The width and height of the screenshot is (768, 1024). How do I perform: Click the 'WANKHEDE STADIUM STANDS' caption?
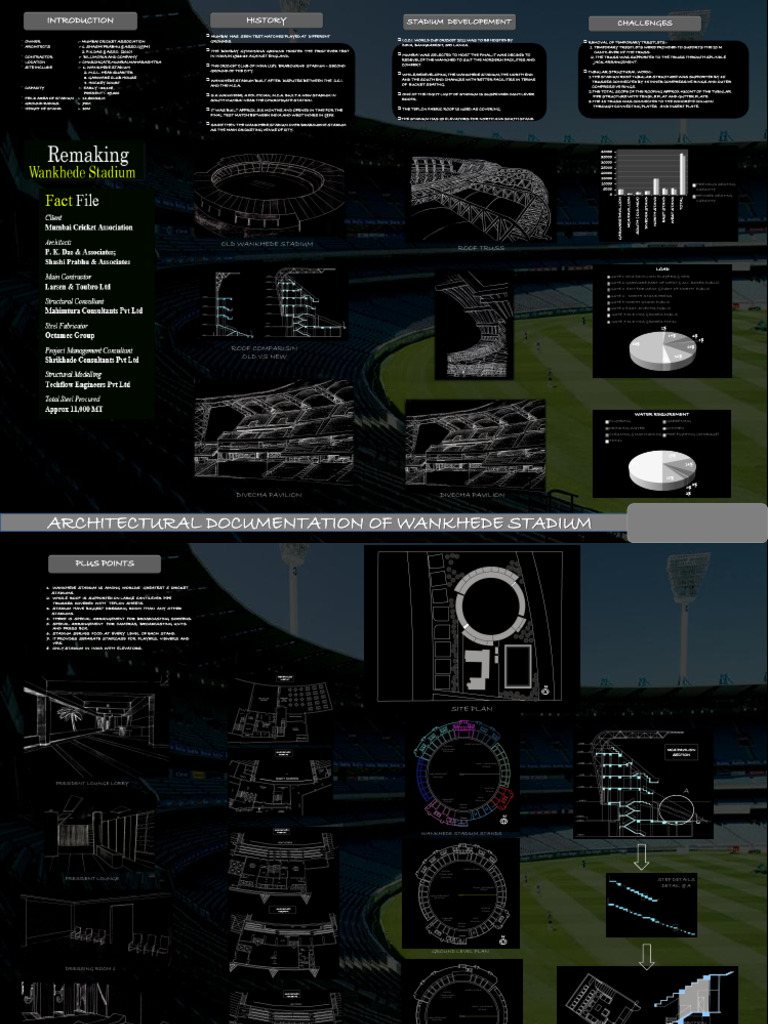point(462,834)
